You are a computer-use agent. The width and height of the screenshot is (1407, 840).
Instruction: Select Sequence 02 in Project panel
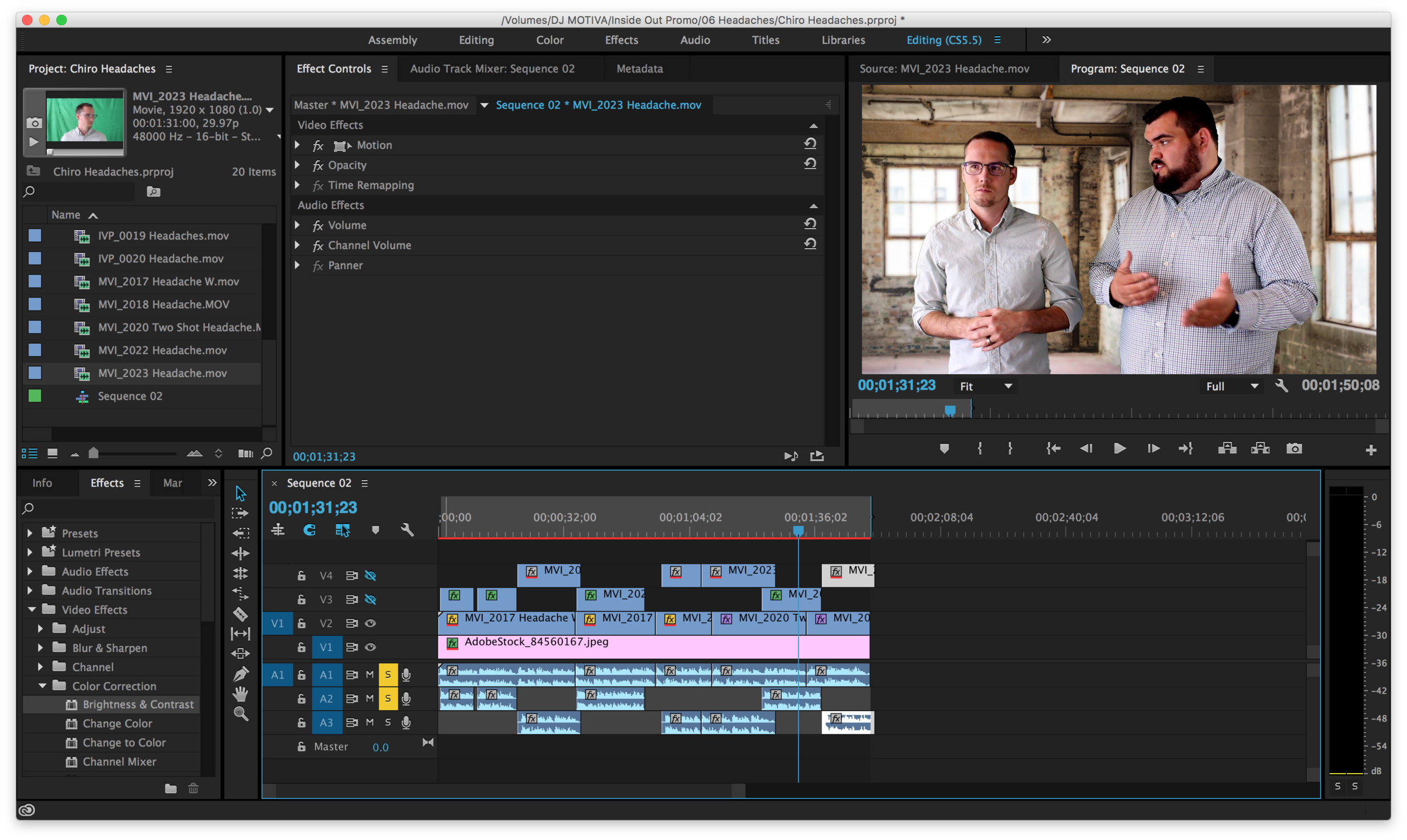(129, 397)
